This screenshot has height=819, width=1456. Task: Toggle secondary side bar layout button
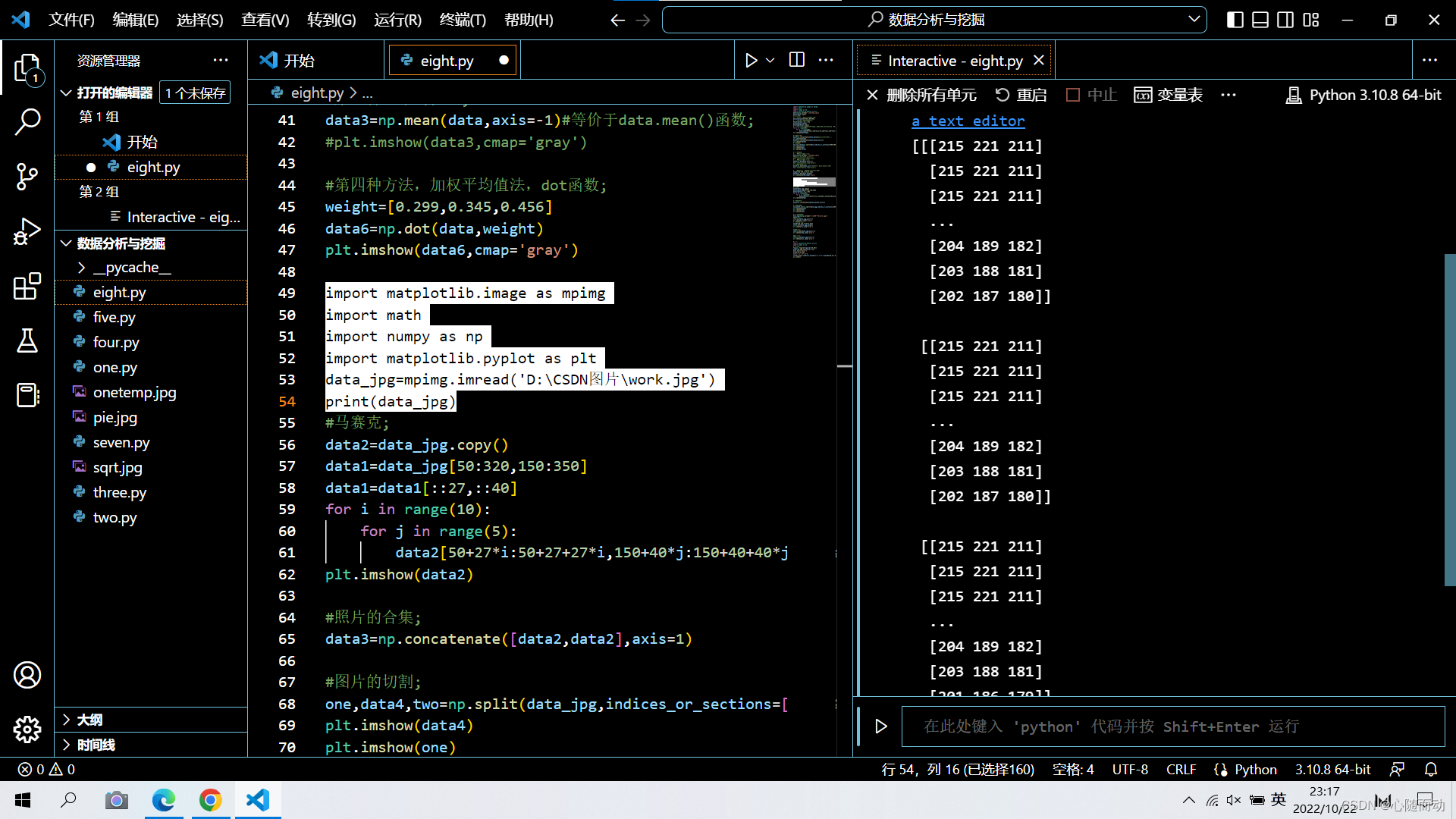pyautogui.click(x=1285, y=20)
